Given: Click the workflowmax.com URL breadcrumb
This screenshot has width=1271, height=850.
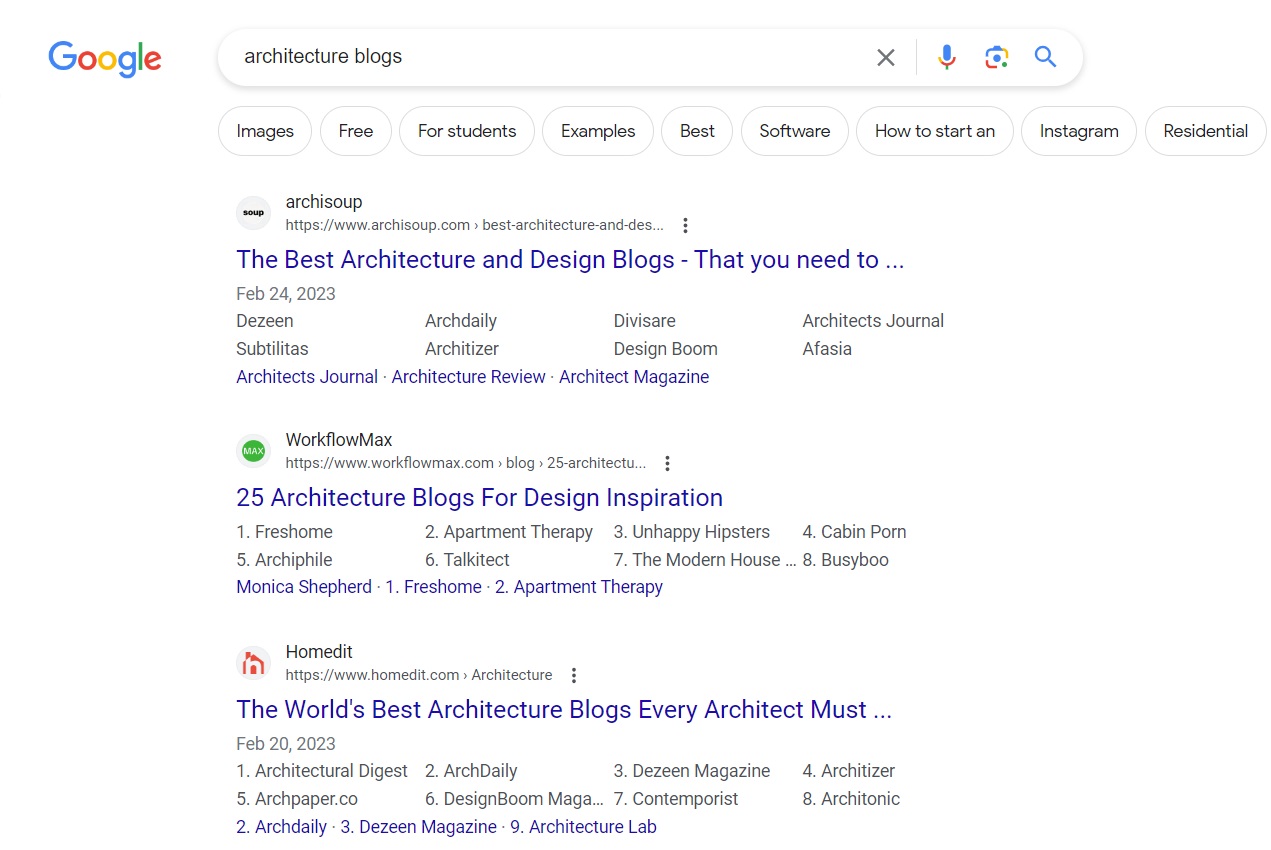Looking at the screenshot, I should pyautogui.click(x=466, y=463).
